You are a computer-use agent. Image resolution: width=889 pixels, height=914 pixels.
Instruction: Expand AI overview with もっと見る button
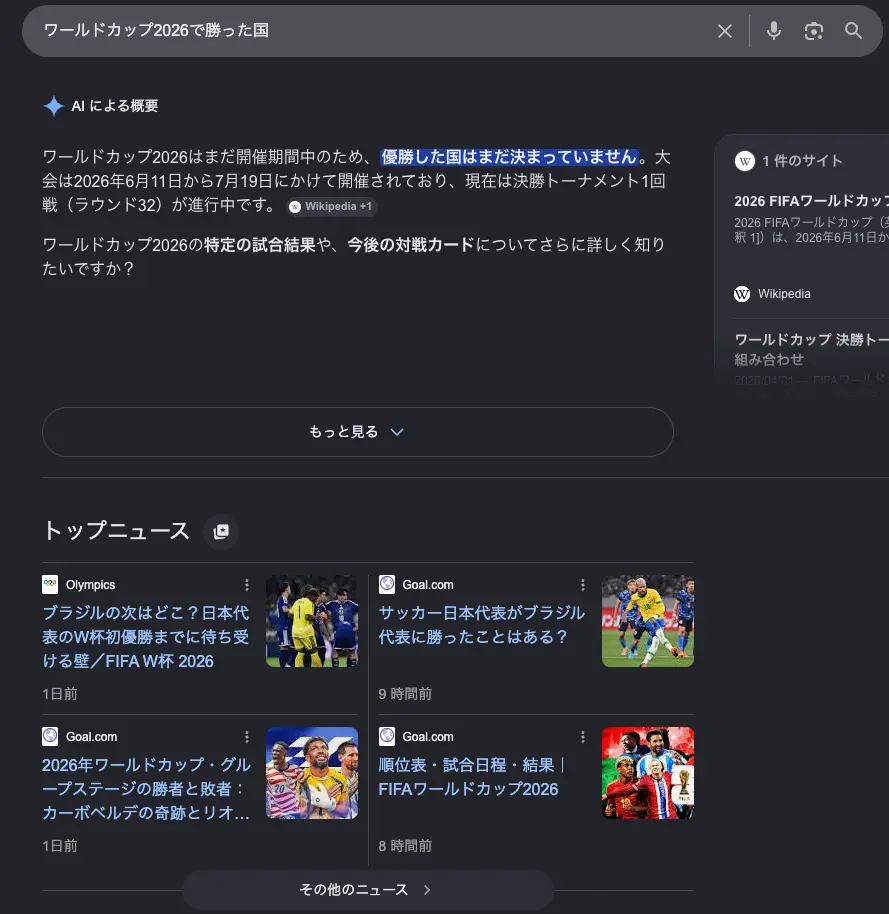(358, 432)
